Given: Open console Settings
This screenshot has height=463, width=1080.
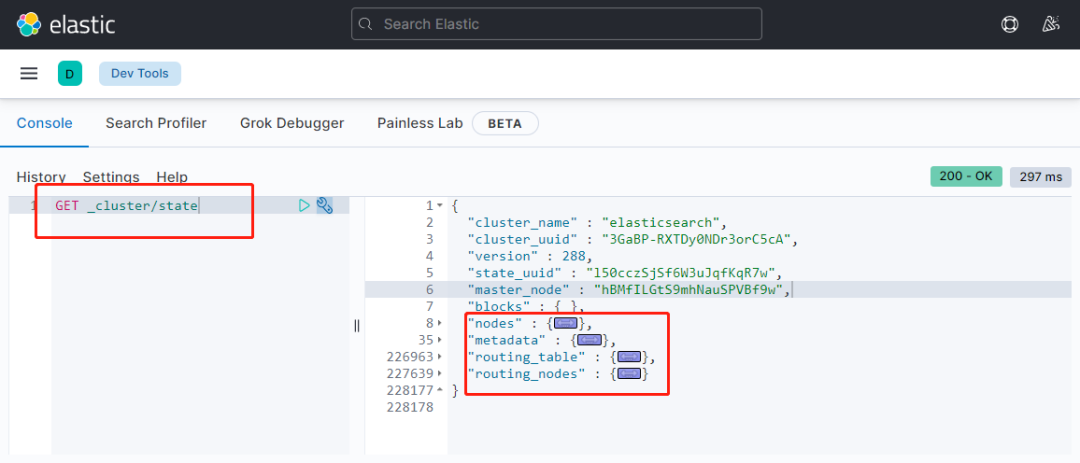Looking at the screenshot, I should [x=111, y=177].
